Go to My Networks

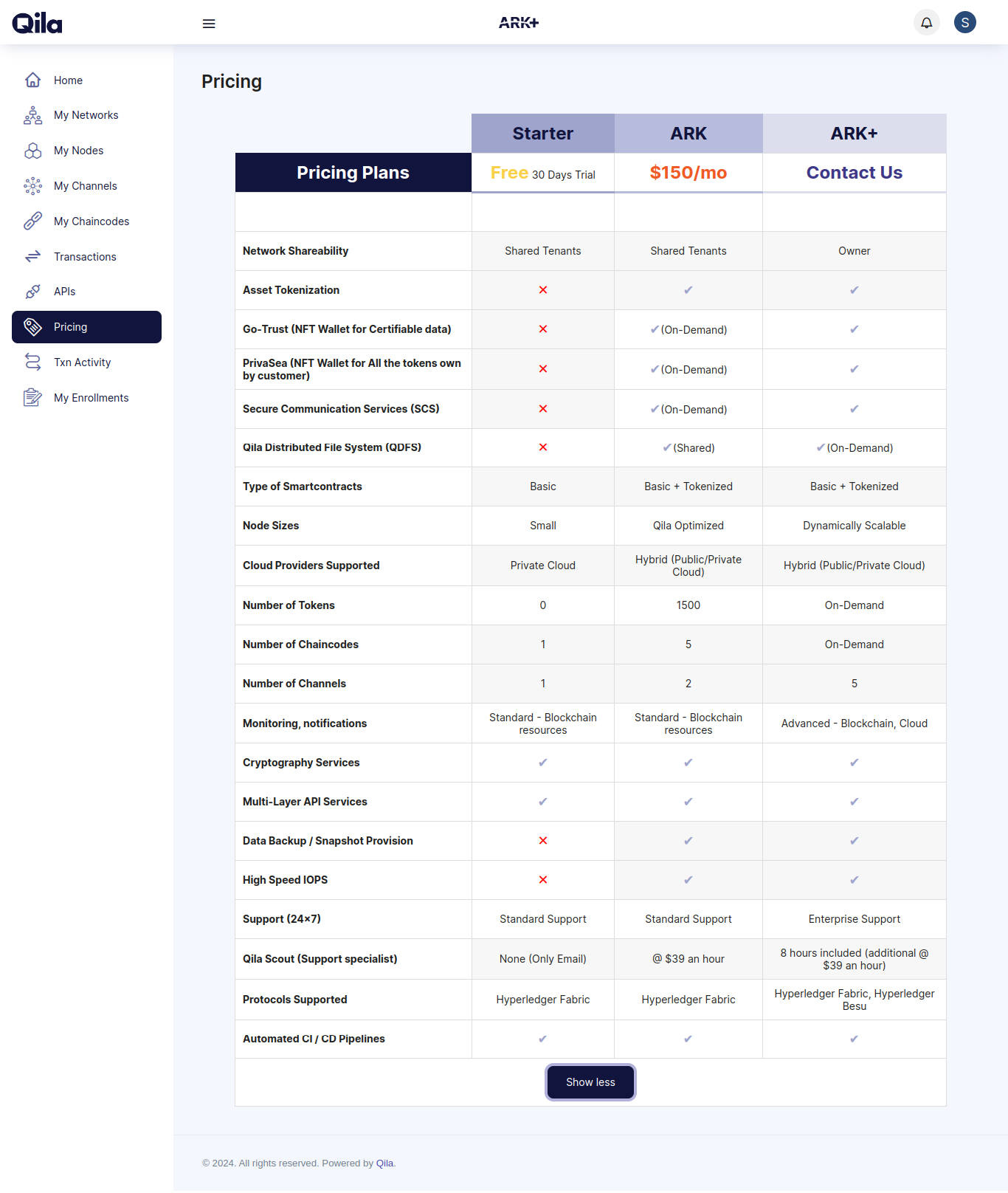[x=86, y=115]
